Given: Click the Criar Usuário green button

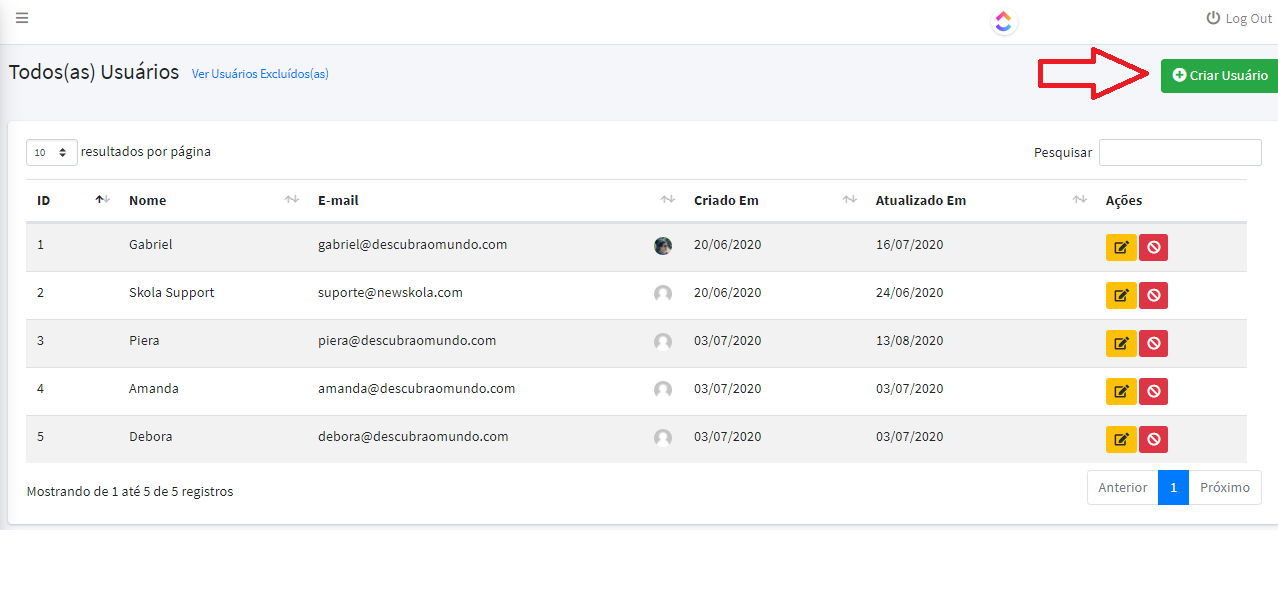Looking at the screenshot, I should 1219,75.
